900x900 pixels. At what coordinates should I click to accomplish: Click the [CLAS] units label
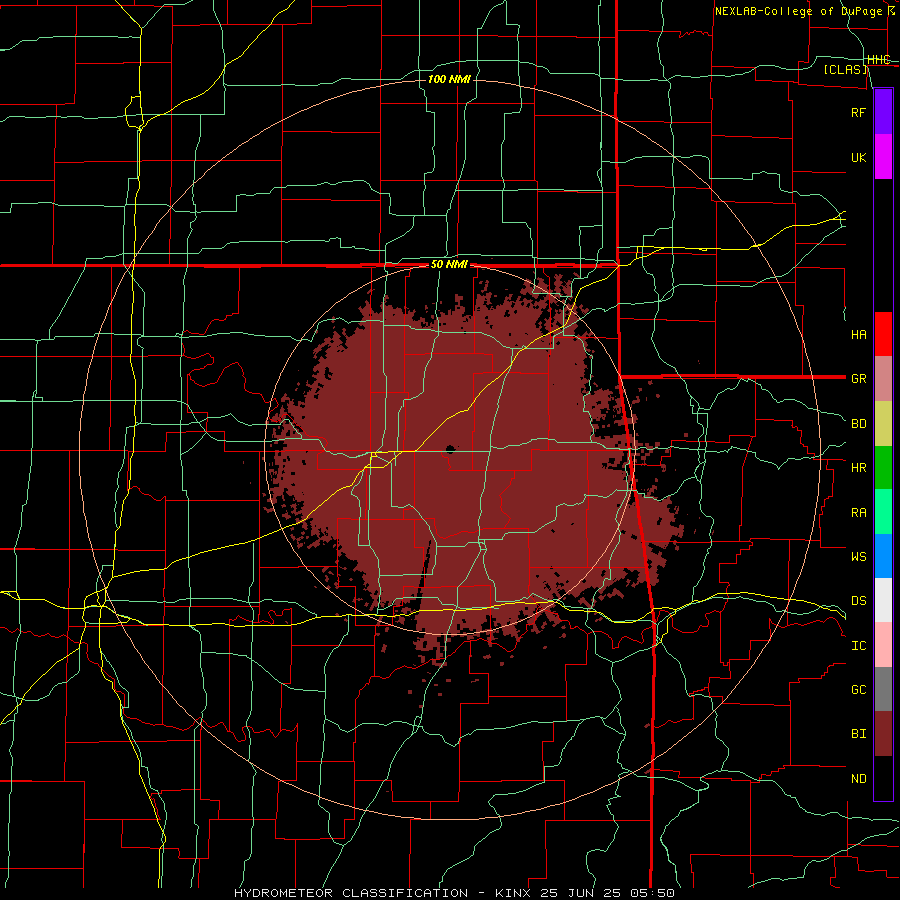(845, 69)
